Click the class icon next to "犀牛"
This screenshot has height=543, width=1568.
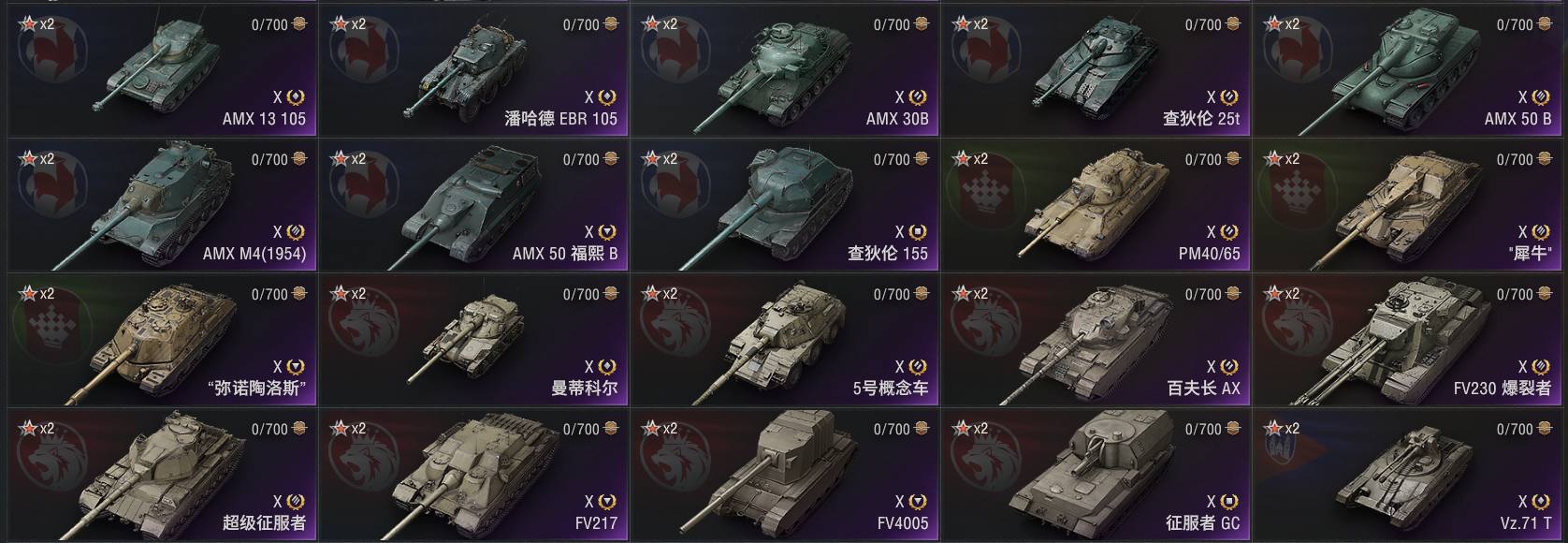(x=1540, y=232)
